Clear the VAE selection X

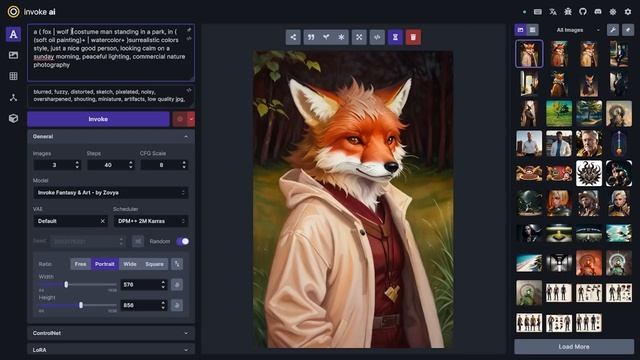[102, 221]
